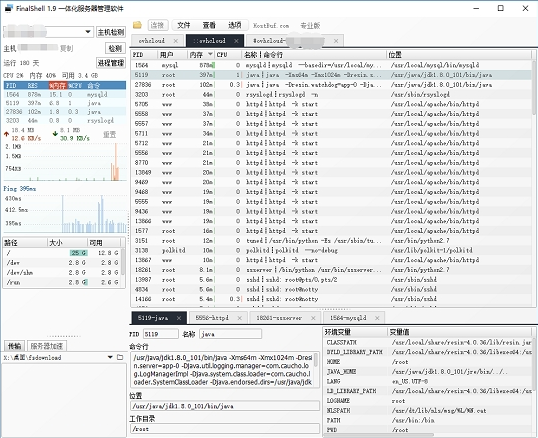This screenshot has height=438, width=538.
Task: Open the 文件 menu
Action: (x=184, y=25)
